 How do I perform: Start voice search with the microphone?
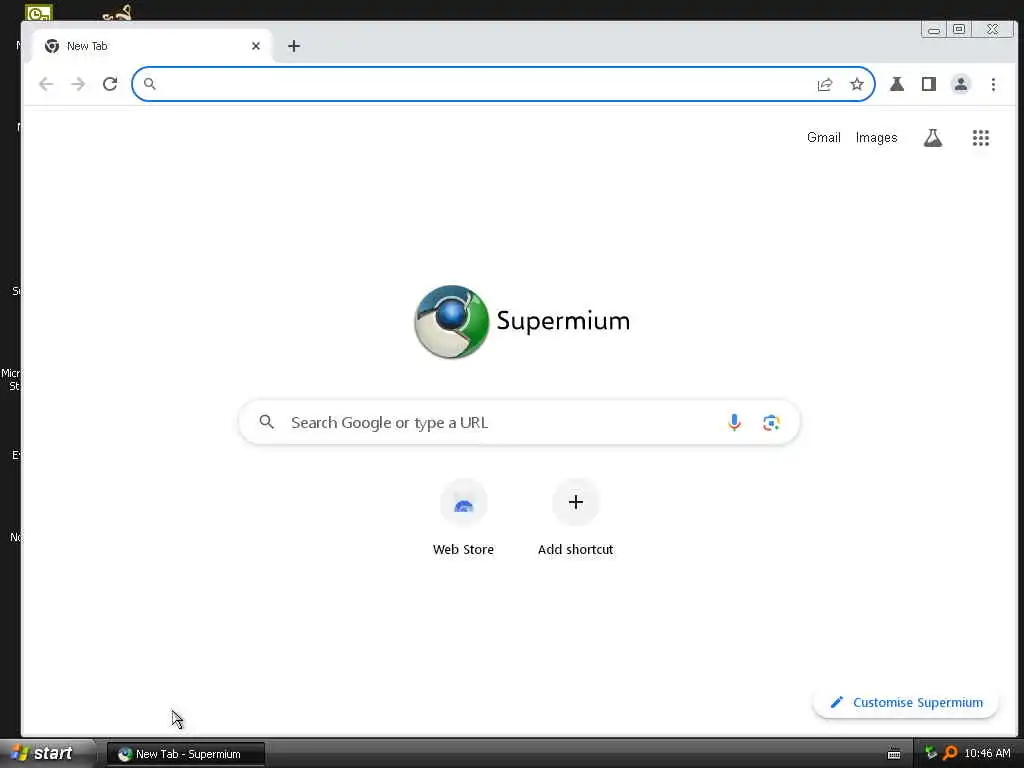coord(735,423)
